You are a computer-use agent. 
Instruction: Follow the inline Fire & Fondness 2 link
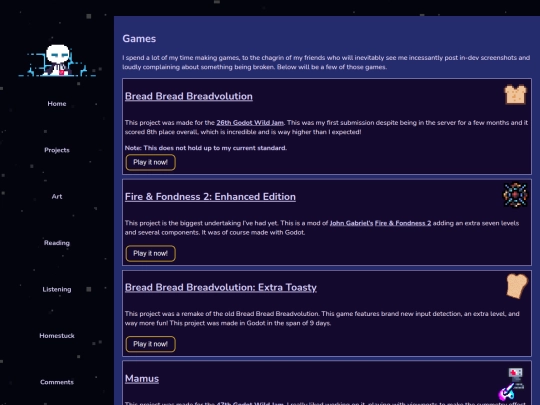click(x=403, y=223)
